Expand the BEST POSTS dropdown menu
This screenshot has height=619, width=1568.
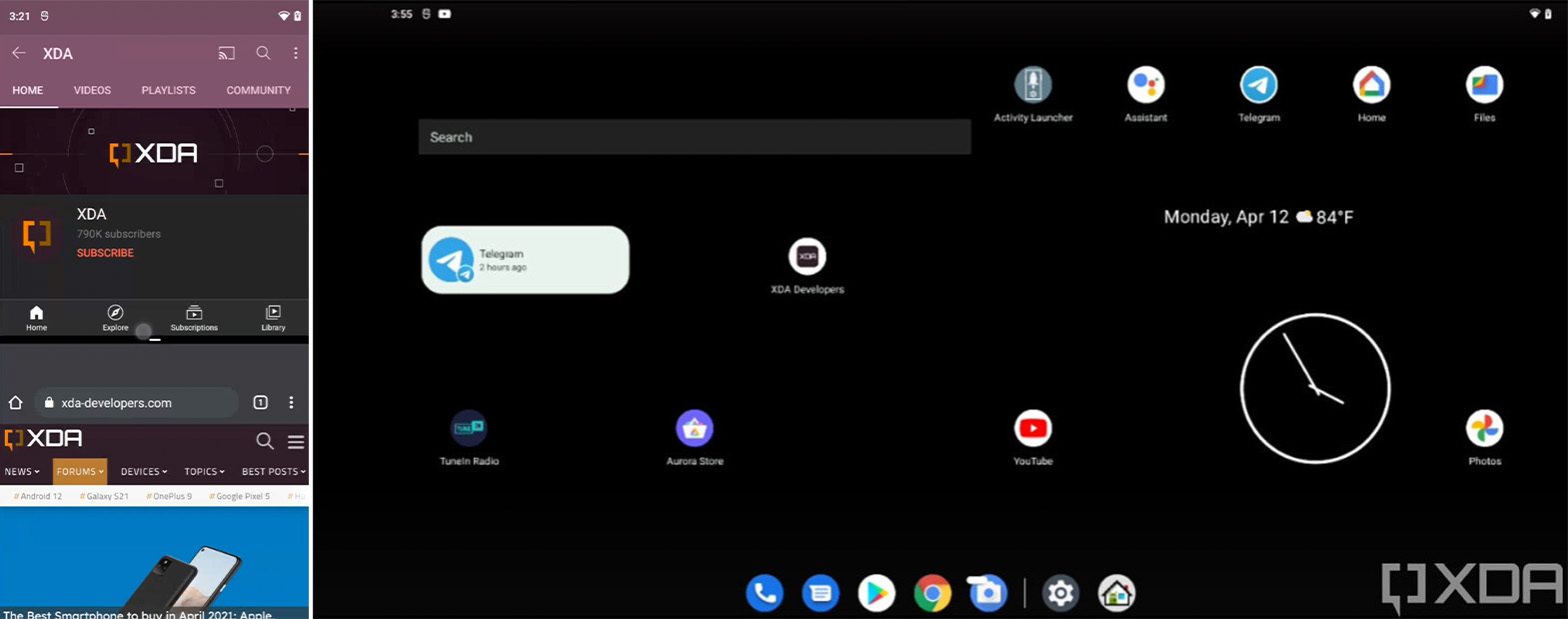(x=274, y=471)
